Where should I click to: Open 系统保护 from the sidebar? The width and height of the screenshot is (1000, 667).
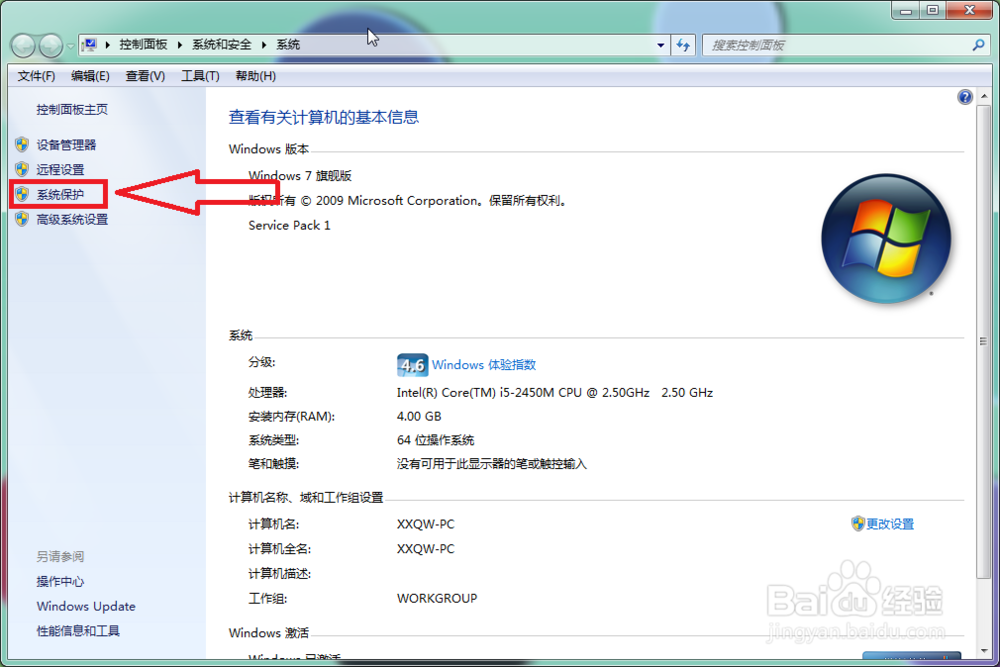coord(61,194)
